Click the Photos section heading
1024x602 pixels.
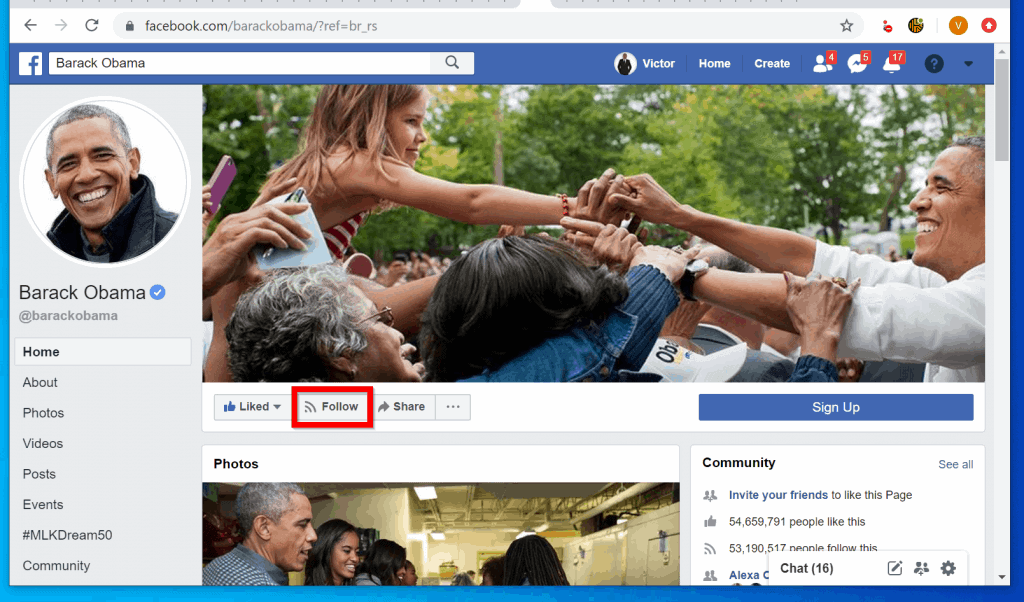tap(236, 464)
